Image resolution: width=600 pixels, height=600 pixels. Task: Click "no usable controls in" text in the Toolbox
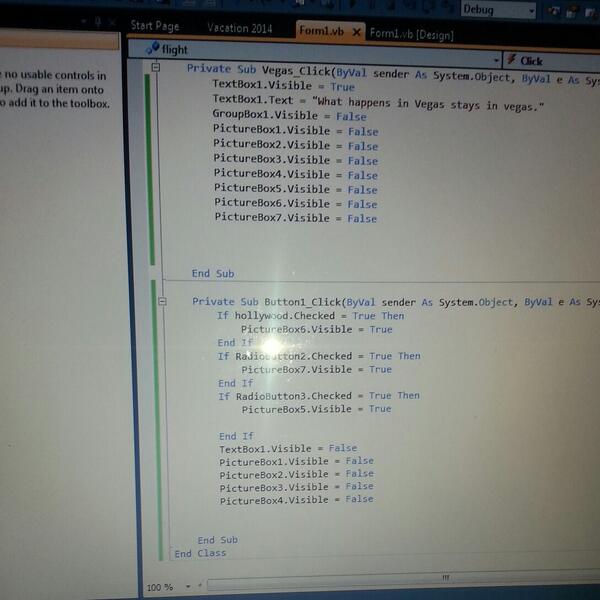pyautogui.click(x=55, y=75)
